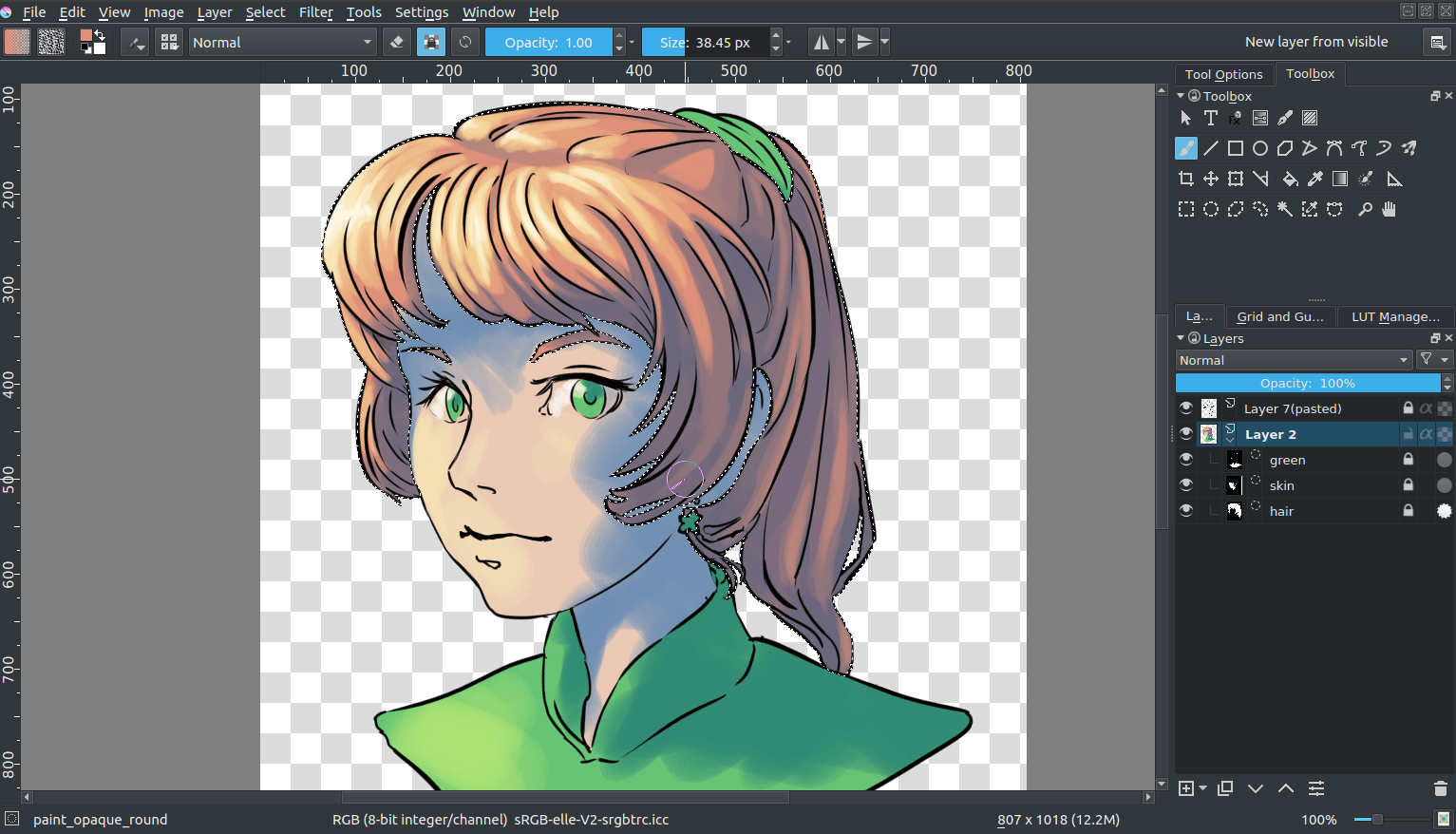The image size is (1456, 834).
Task: Open the brush blending mode dropdown on toolbar
Action: point(283,42)
